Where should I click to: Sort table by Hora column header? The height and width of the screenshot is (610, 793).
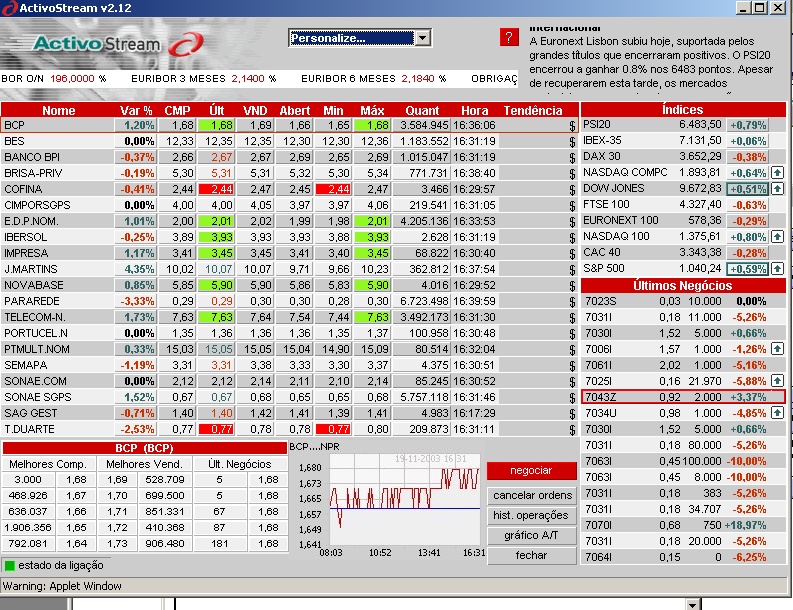point(474,110)
